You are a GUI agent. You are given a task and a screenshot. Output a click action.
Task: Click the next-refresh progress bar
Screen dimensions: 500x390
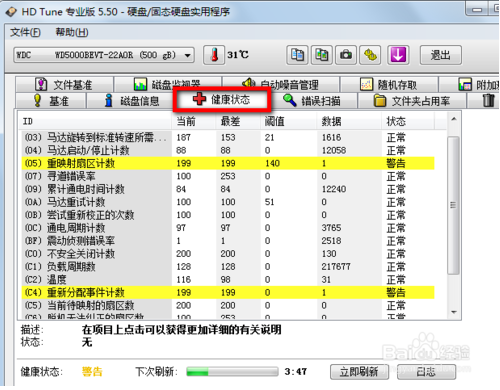(232, 372)
